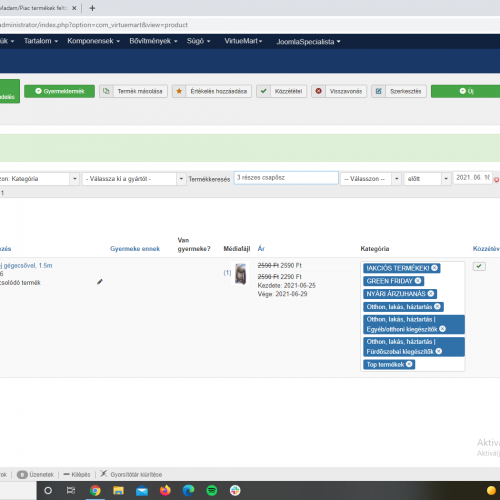Remove the GREEN FRIDAY category tag

[418, 281]
